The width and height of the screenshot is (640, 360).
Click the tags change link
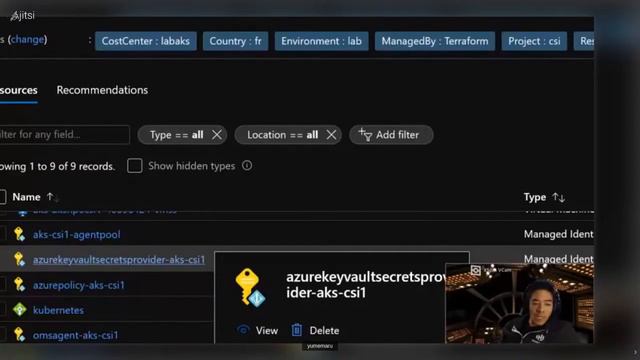(x=27, y=40)
